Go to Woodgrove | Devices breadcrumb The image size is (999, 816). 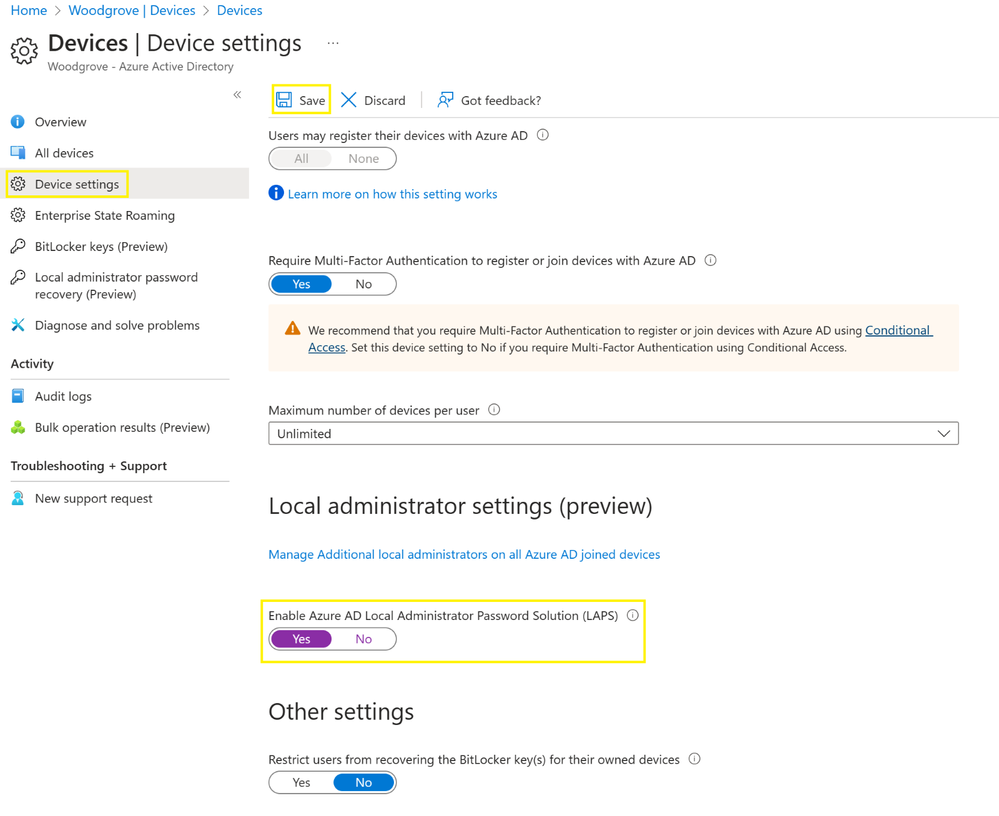pos(131,10)
